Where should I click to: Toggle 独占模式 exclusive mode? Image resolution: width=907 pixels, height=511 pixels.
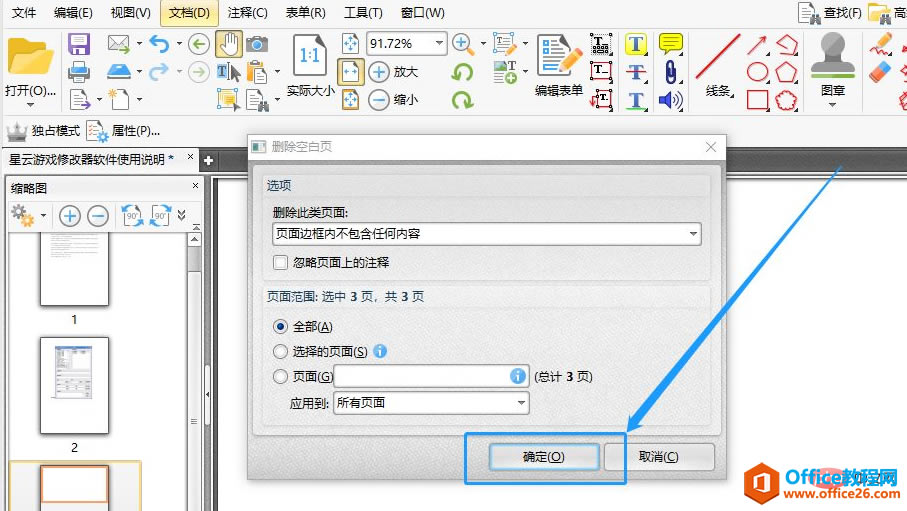(x=43, y=131)
